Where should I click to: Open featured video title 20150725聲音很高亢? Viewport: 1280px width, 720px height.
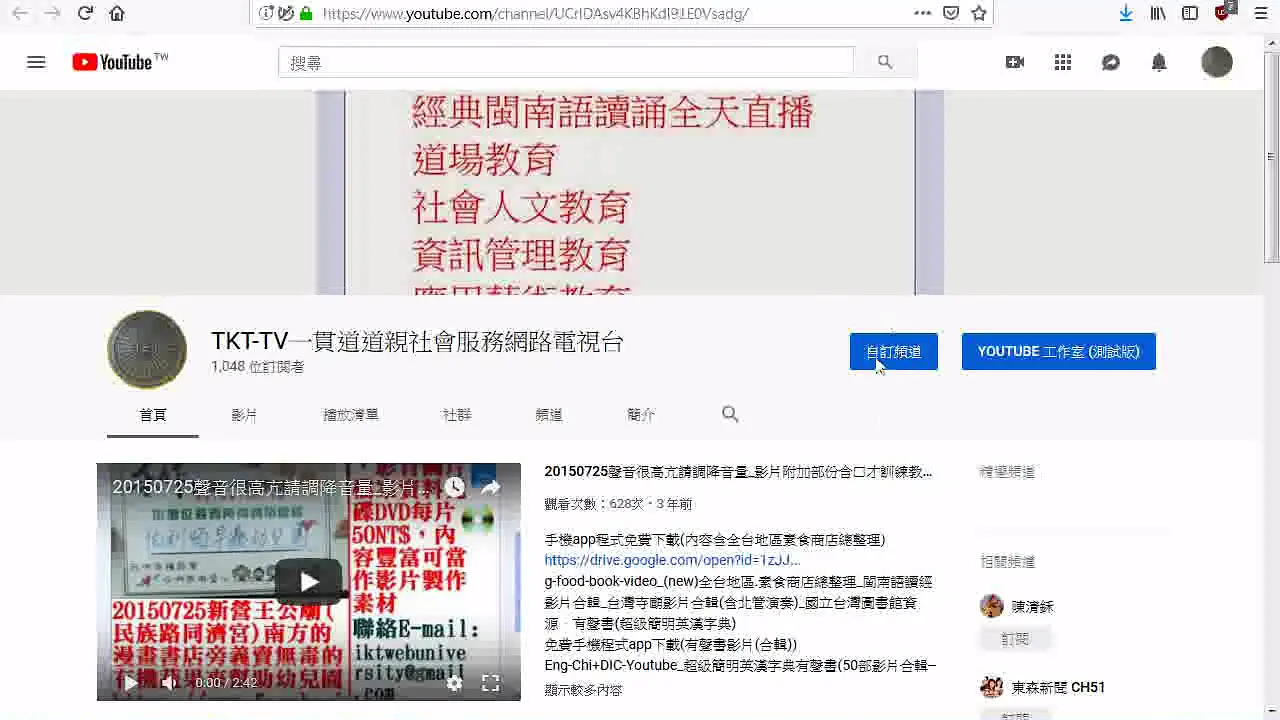coord(738,472)
